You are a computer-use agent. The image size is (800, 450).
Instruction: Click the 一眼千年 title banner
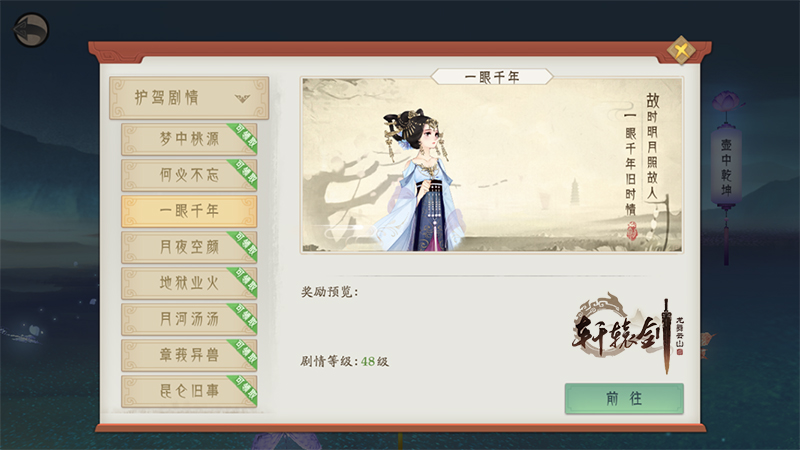coord(492,77)
